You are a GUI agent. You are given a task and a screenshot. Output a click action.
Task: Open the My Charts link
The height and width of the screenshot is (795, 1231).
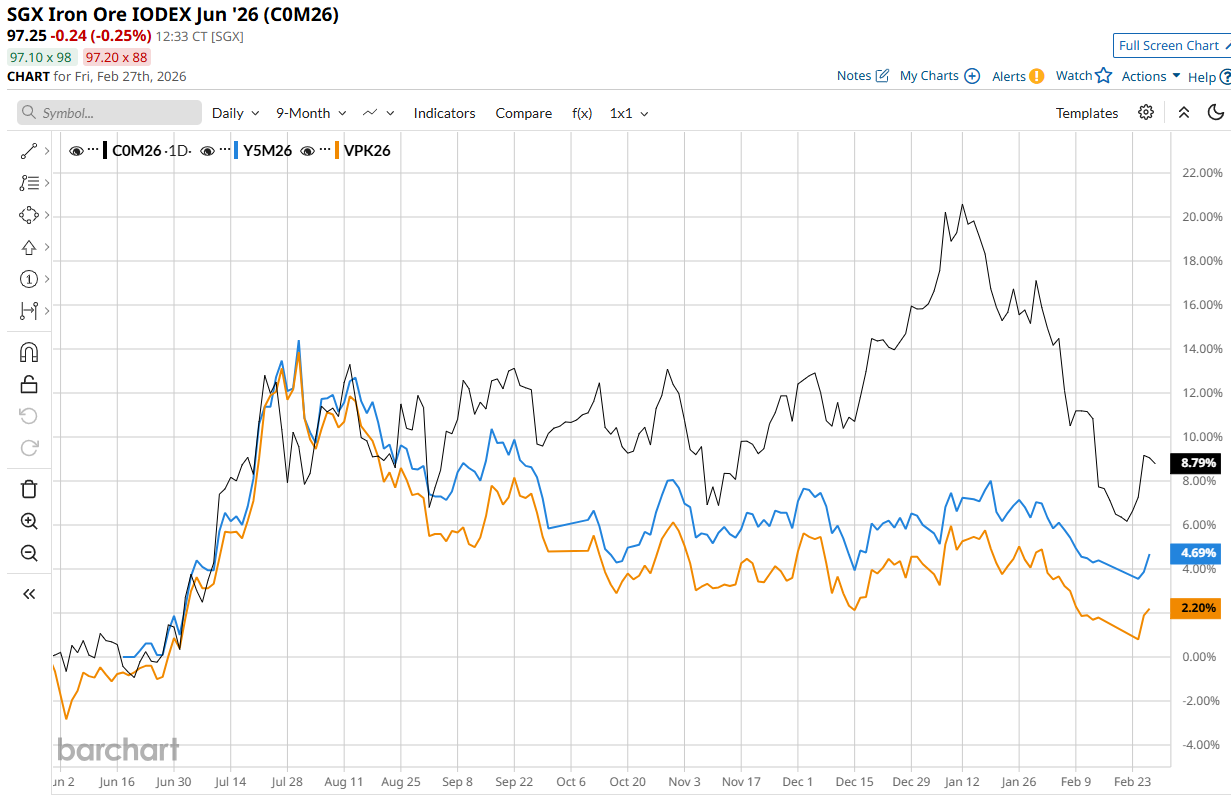coord(939,76)
